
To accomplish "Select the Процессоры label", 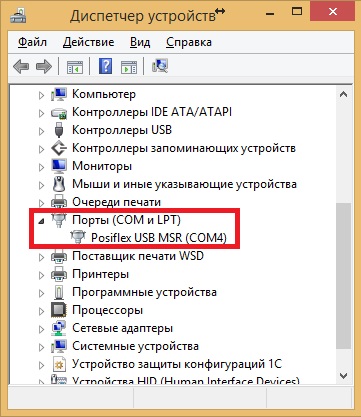I will (x=107, y=310).
